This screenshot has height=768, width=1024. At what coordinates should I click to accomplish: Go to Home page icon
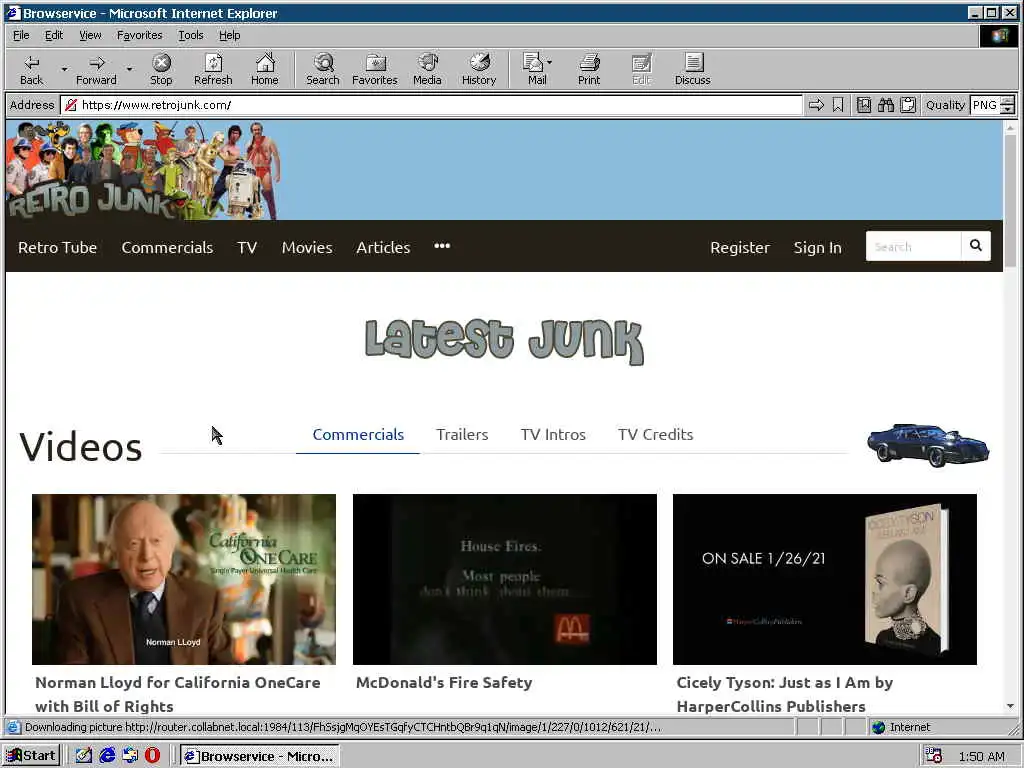[x=264, y=69]
